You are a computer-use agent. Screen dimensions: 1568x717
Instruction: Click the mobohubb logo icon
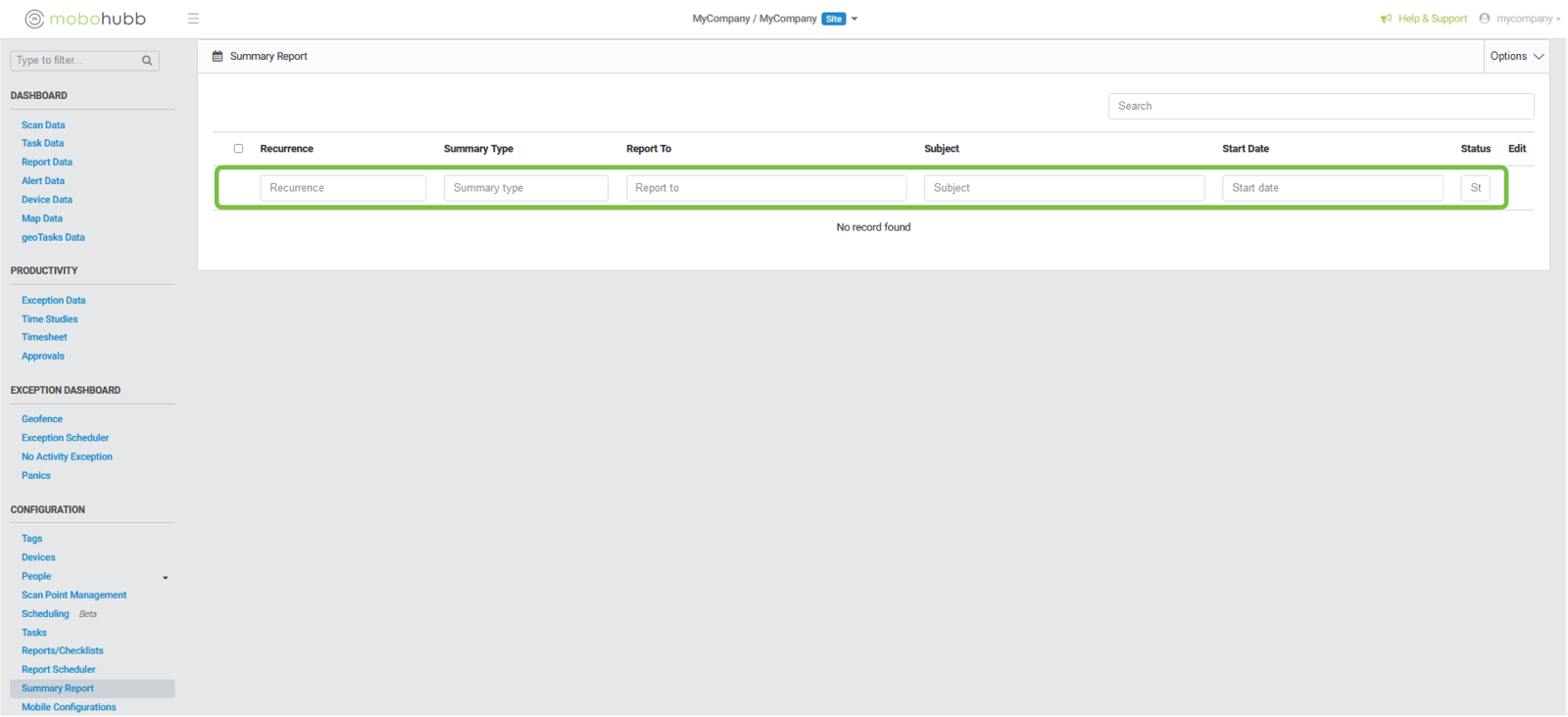[34, 19]
